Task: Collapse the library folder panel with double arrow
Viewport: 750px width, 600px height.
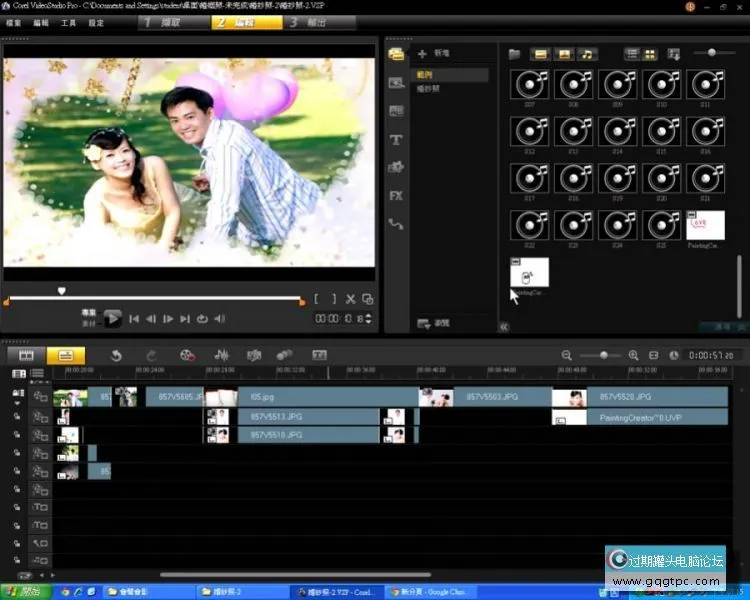Action: [503, 326]
